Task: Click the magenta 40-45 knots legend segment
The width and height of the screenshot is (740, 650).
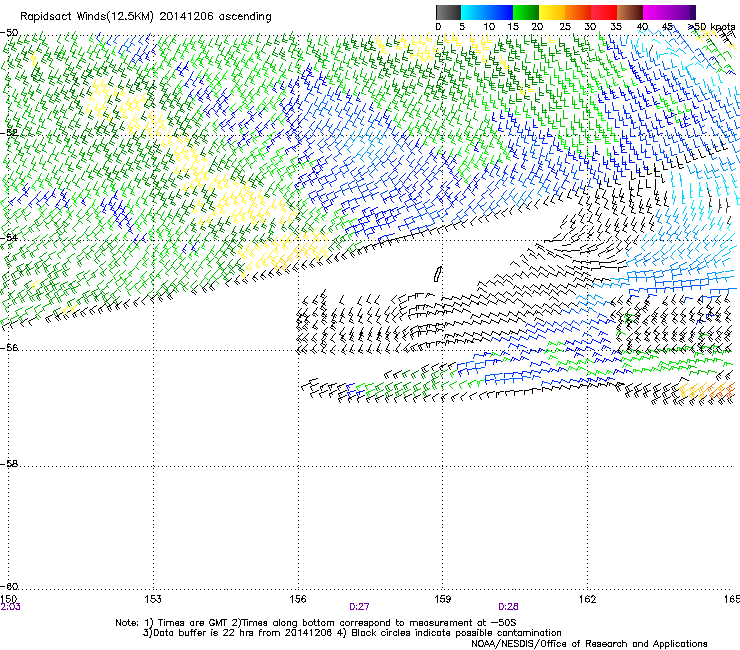Action: (x=656, y=12)
